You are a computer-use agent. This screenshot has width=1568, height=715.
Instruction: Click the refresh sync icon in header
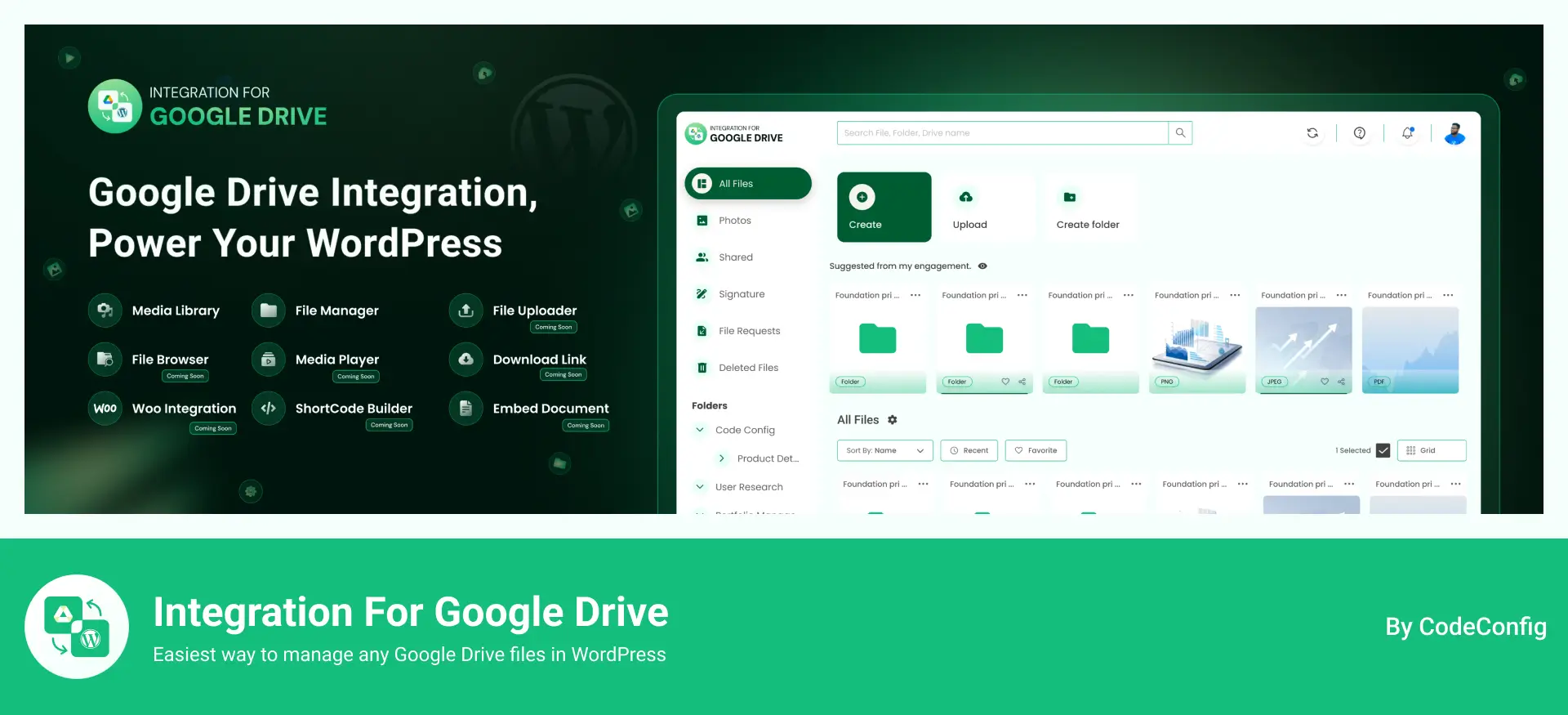[1312, 133]
